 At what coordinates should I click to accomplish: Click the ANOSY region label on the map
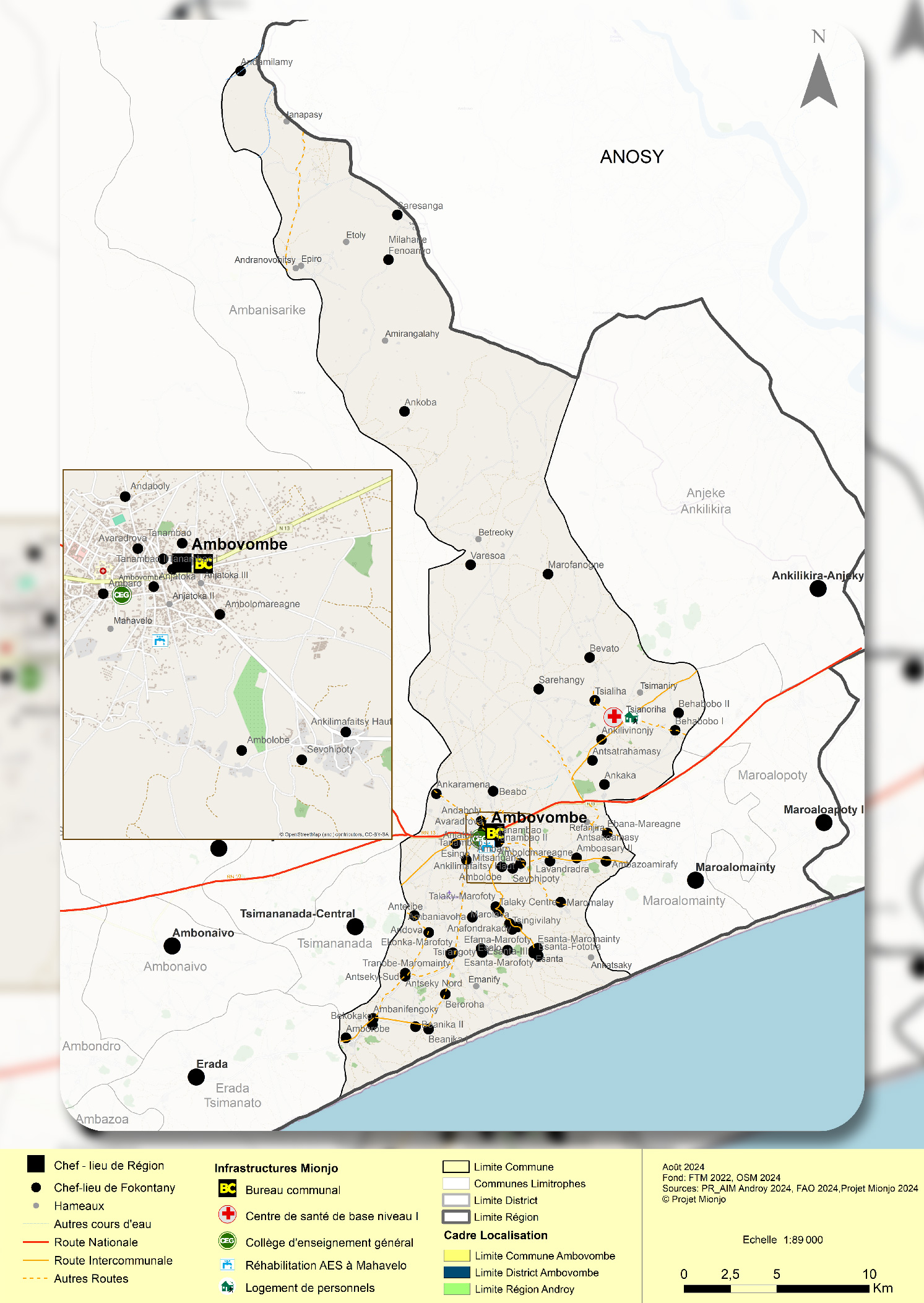[x=631, y=157]
